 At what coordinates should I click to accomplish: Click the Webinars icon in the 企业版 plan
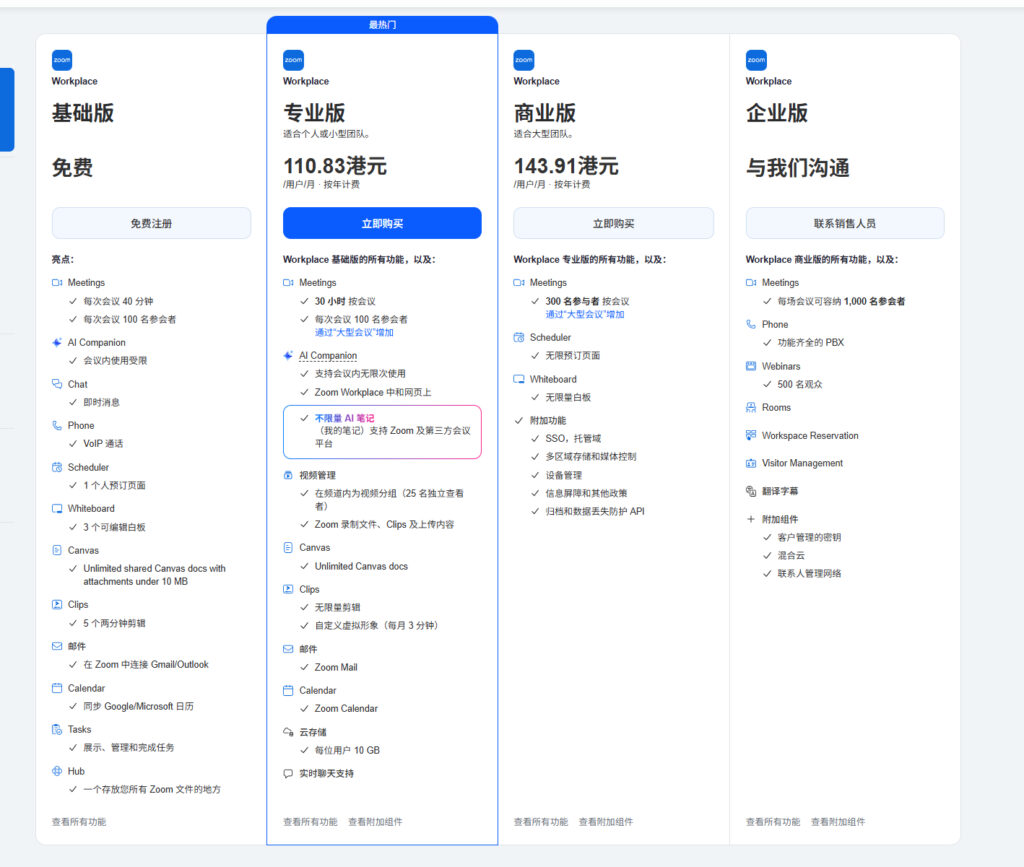[x=751, y=366]
